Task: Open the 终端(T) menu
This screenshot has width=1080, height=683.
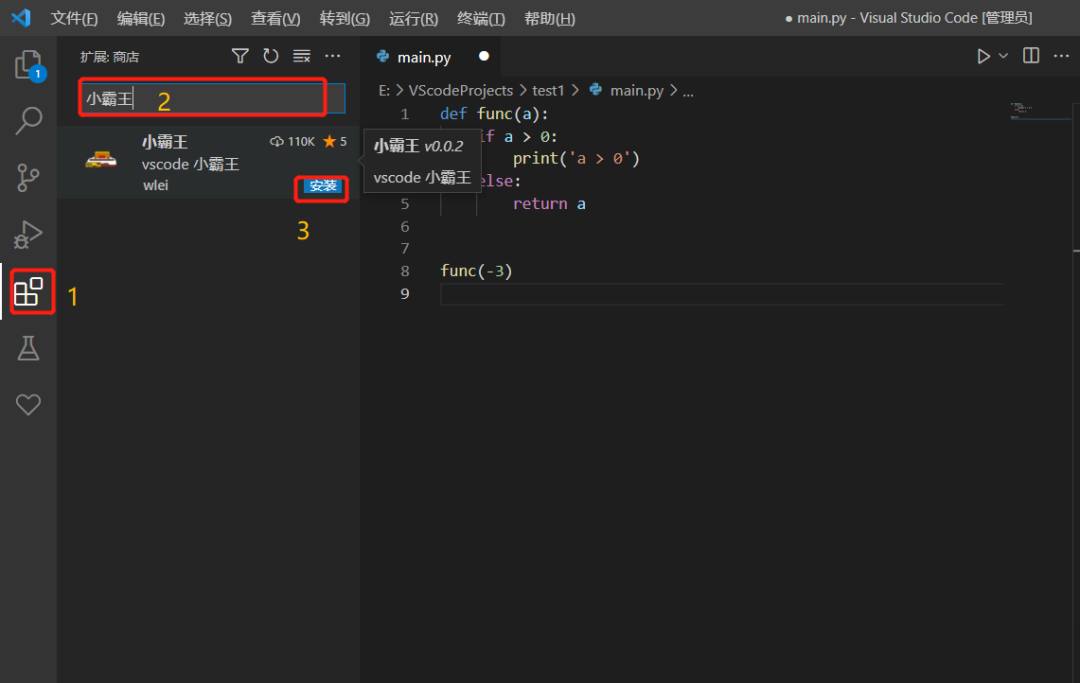Action: [481, 19]
